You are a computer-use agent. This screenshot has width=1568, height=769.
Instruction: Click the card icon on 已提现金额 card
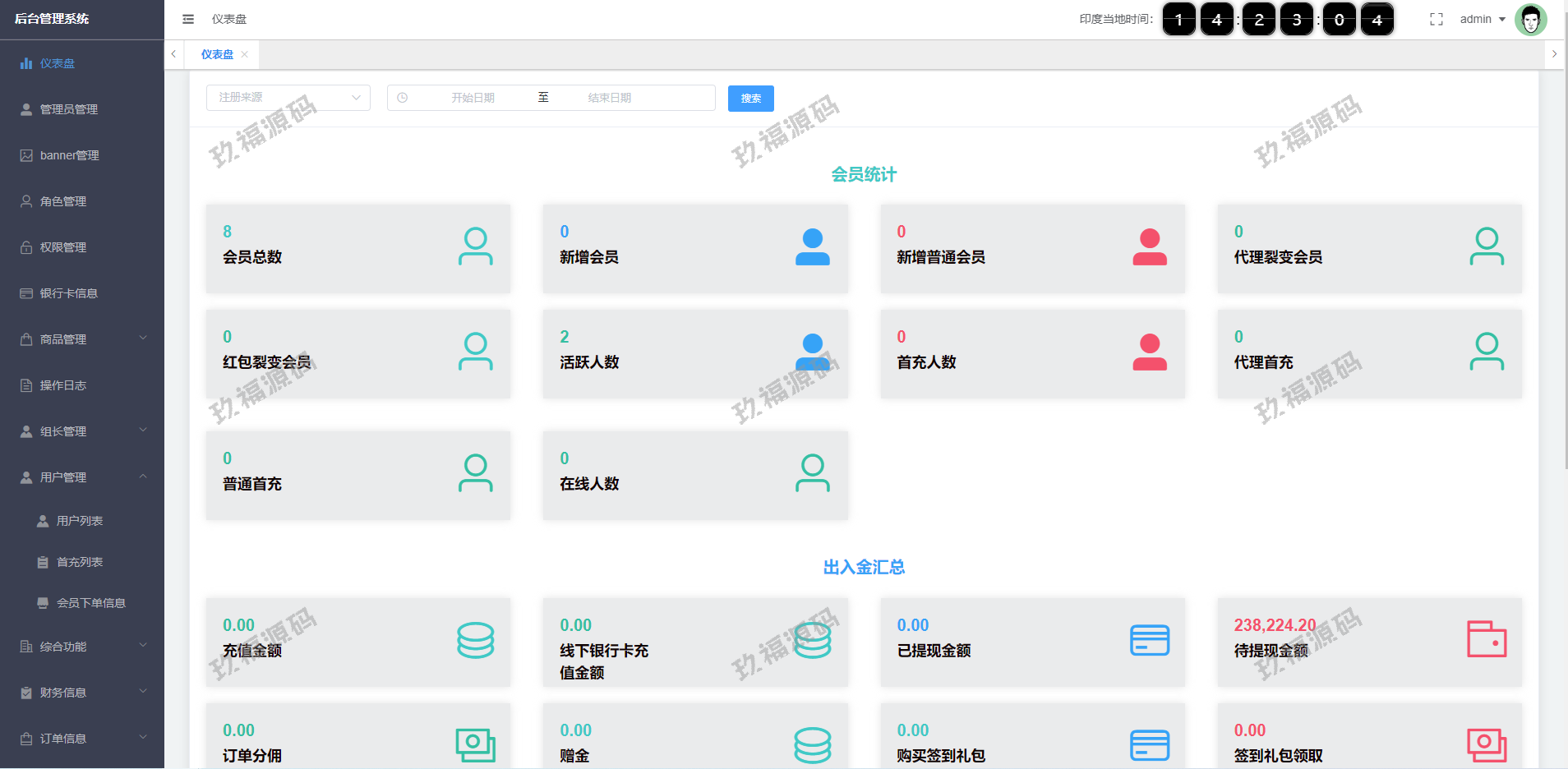(1149, 640)
